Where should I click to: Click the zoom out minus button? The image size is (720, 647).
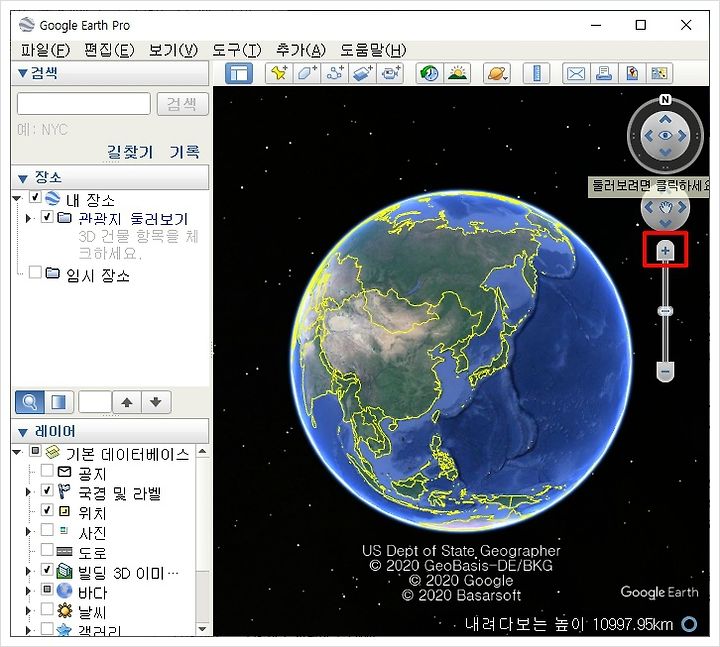click(665, 371)
